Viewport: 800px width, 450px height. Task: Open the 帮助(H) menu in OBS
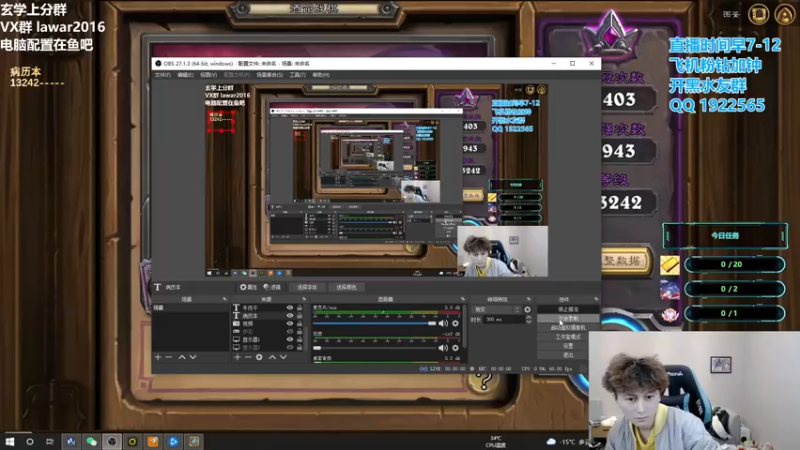[x=321, y=75]
